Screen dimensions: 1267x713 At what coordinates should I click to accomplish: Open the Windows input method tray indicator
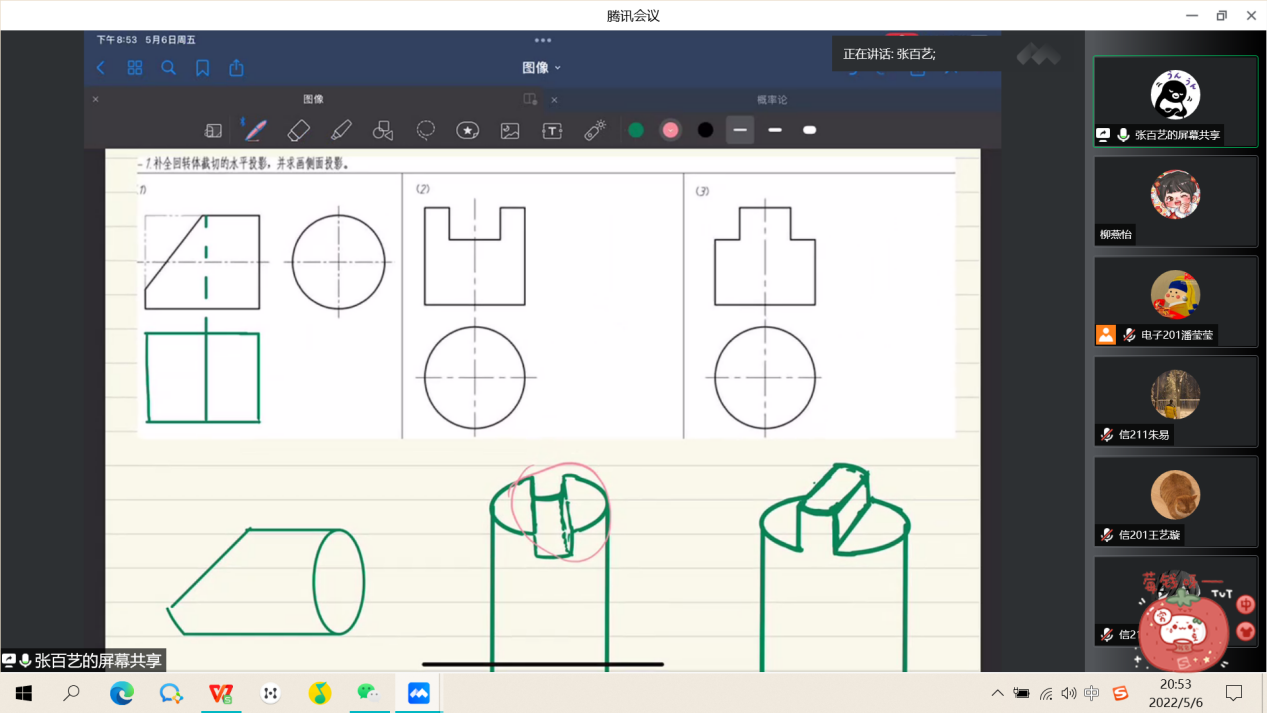tap(1092, 693)
